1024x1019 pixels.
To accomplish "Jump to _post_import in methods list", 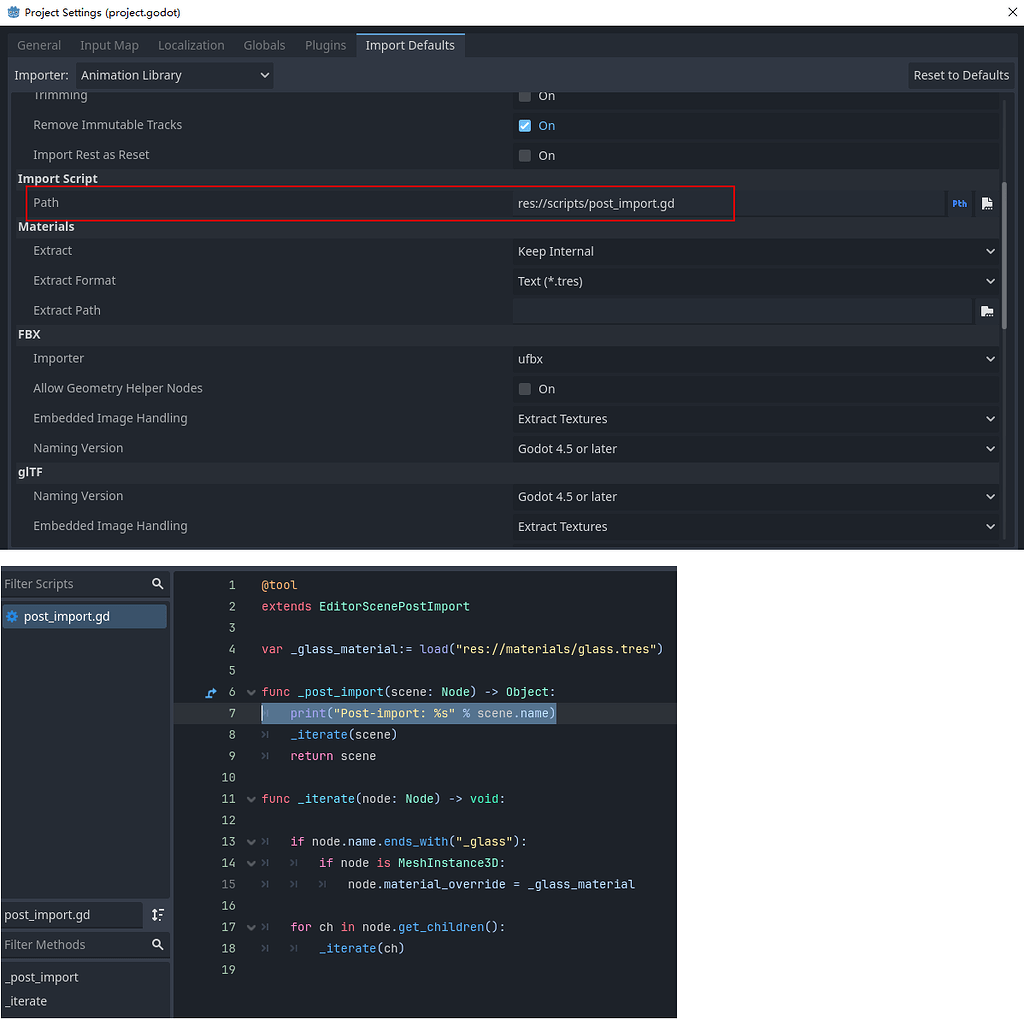I will pyautogui.click(x=44, y=977).
